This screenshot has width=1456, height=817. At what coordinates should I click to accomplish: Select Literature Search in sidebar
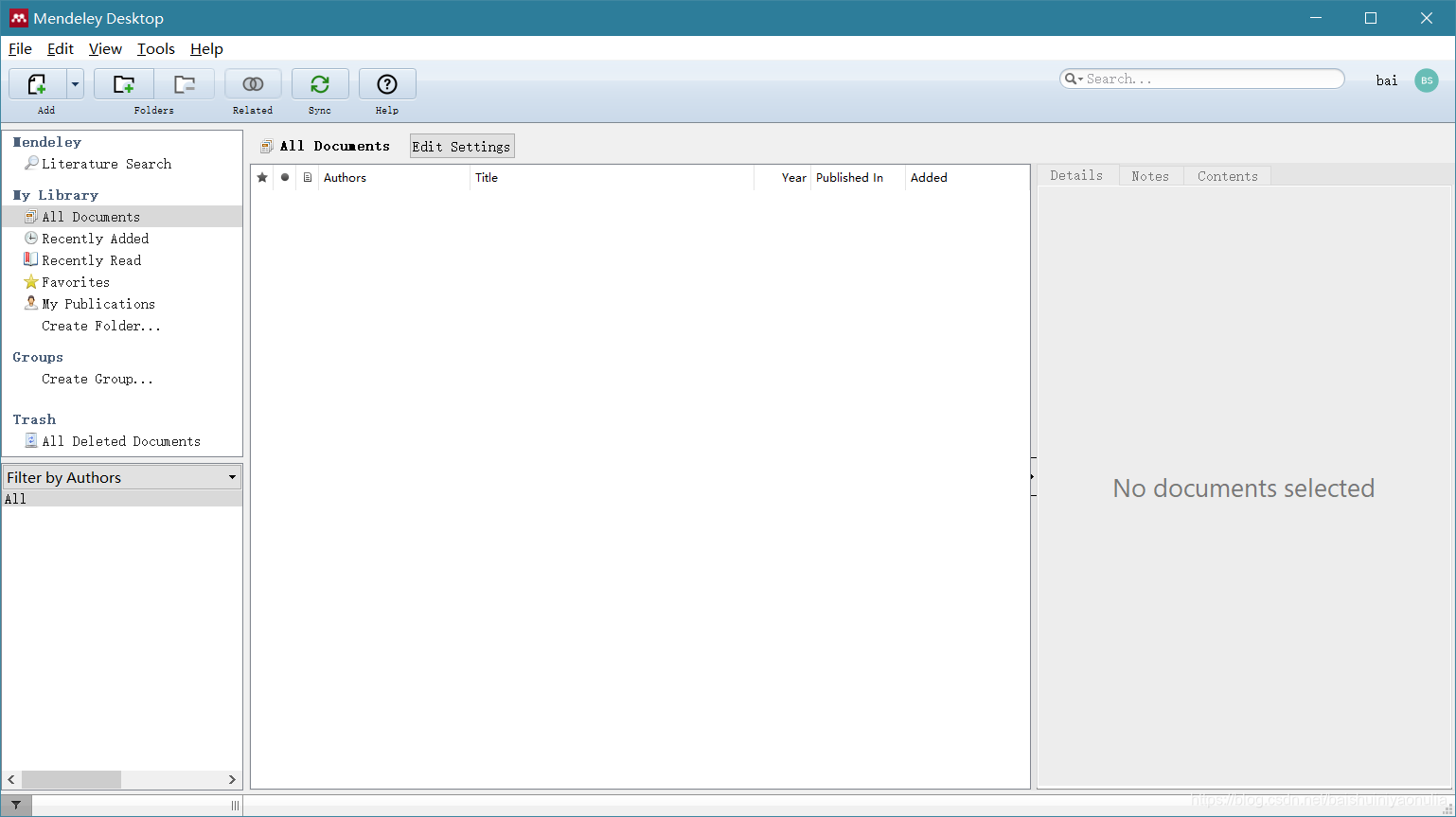(107, 164)
